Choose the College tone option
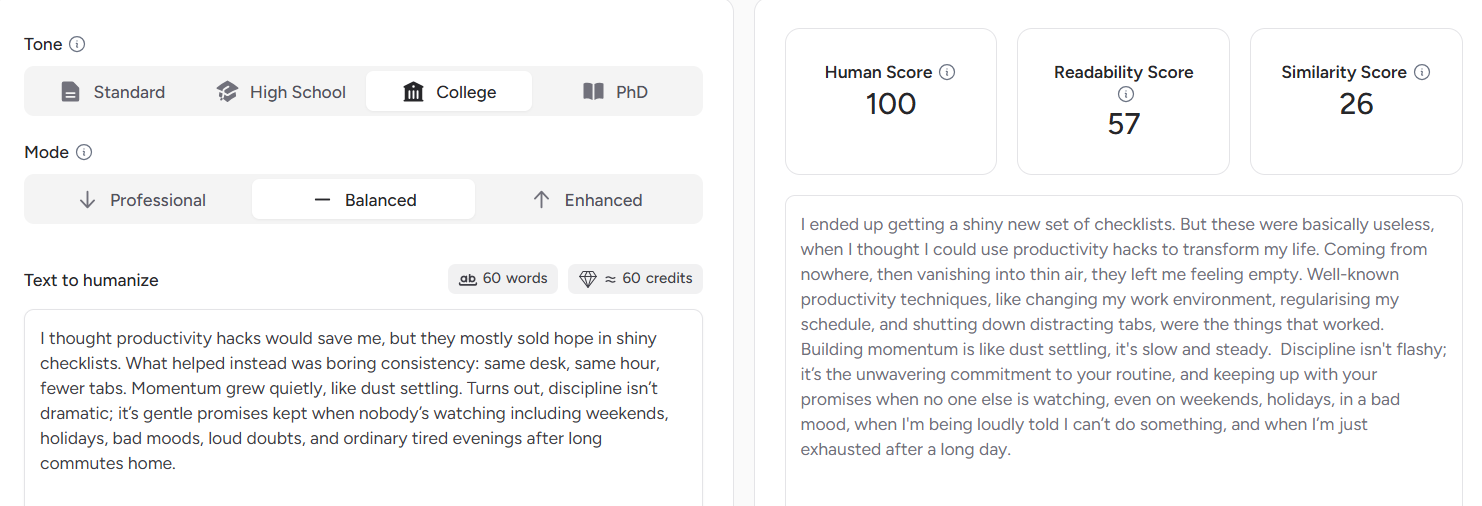1482x506 pixels. (x=449, y=92)
